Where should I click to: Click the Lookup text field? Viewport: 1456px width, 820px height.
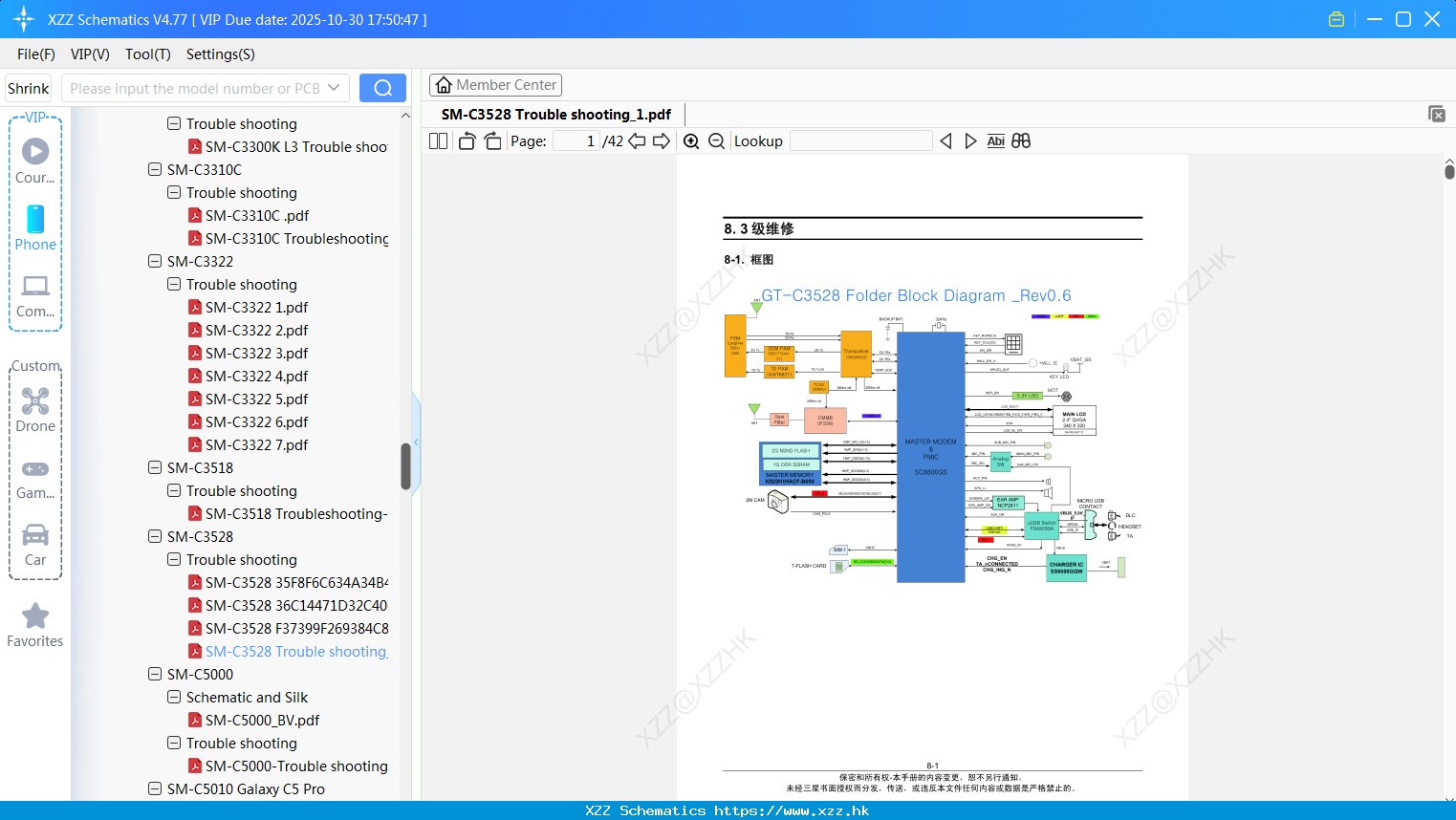860,140
